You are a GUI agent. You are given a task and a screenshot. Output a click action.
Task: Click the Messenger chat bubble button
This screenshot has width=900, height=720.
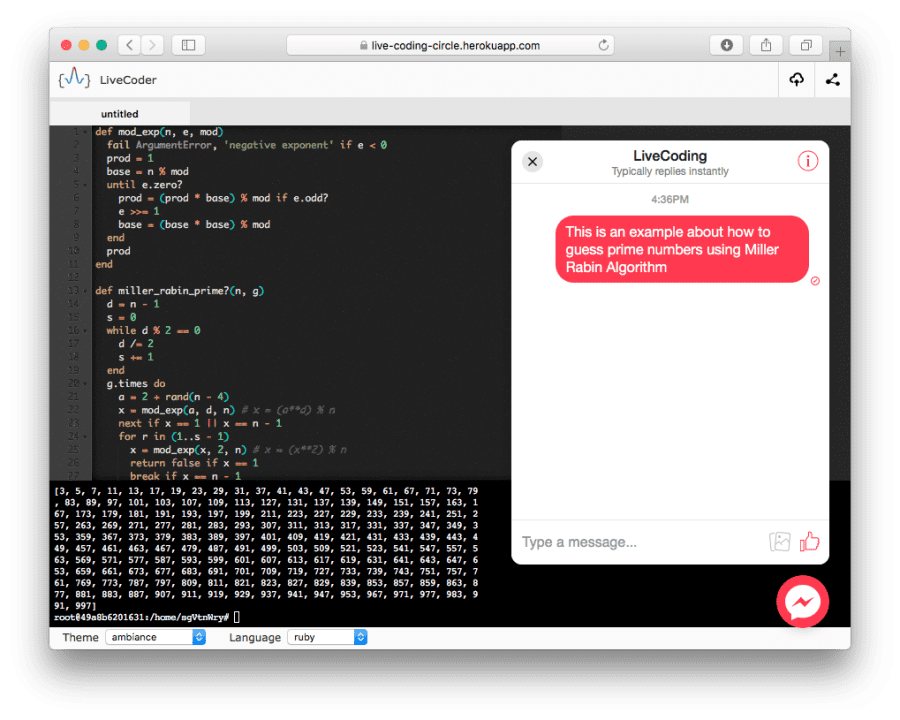802,602
